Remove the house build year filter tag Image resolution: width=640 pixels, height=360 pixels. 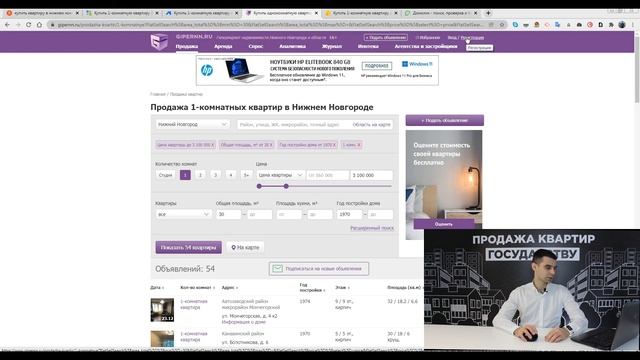click(x=334, y=145)
